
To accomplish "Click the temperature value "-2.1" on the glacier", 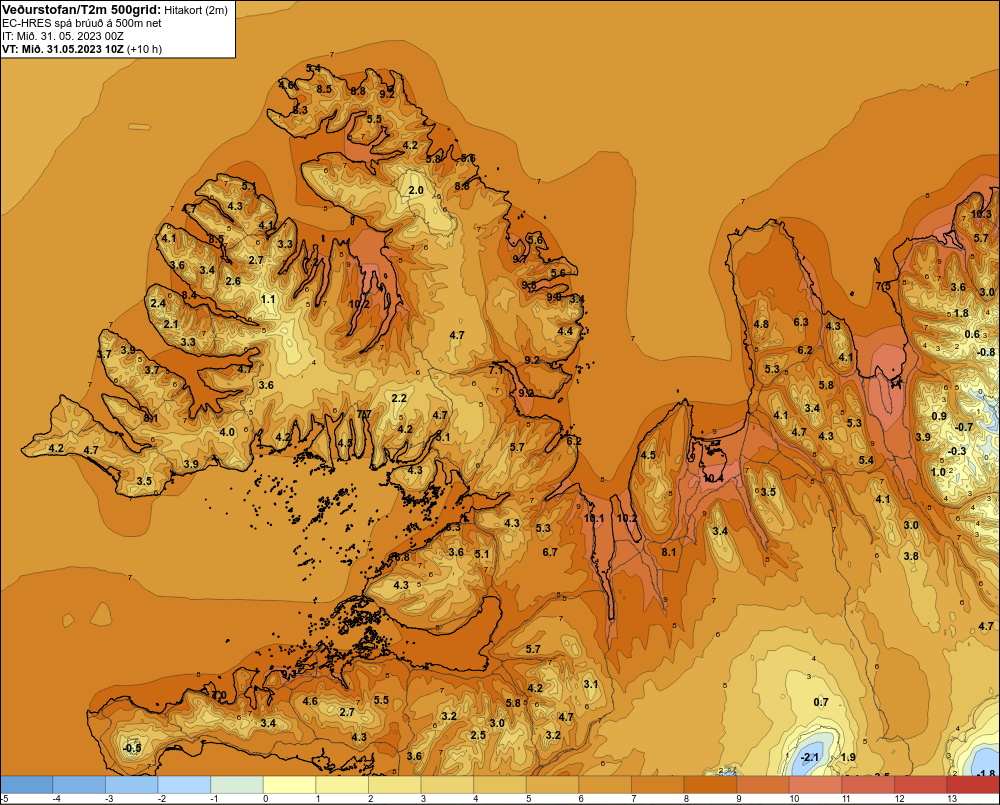I will click(809, 758).
